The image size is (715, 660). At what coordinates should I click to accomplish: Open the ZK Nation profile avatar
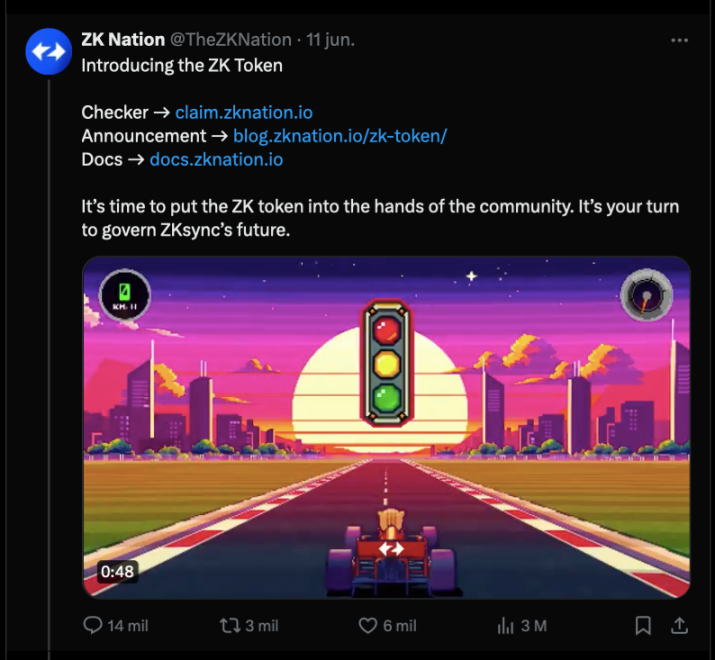48,52
